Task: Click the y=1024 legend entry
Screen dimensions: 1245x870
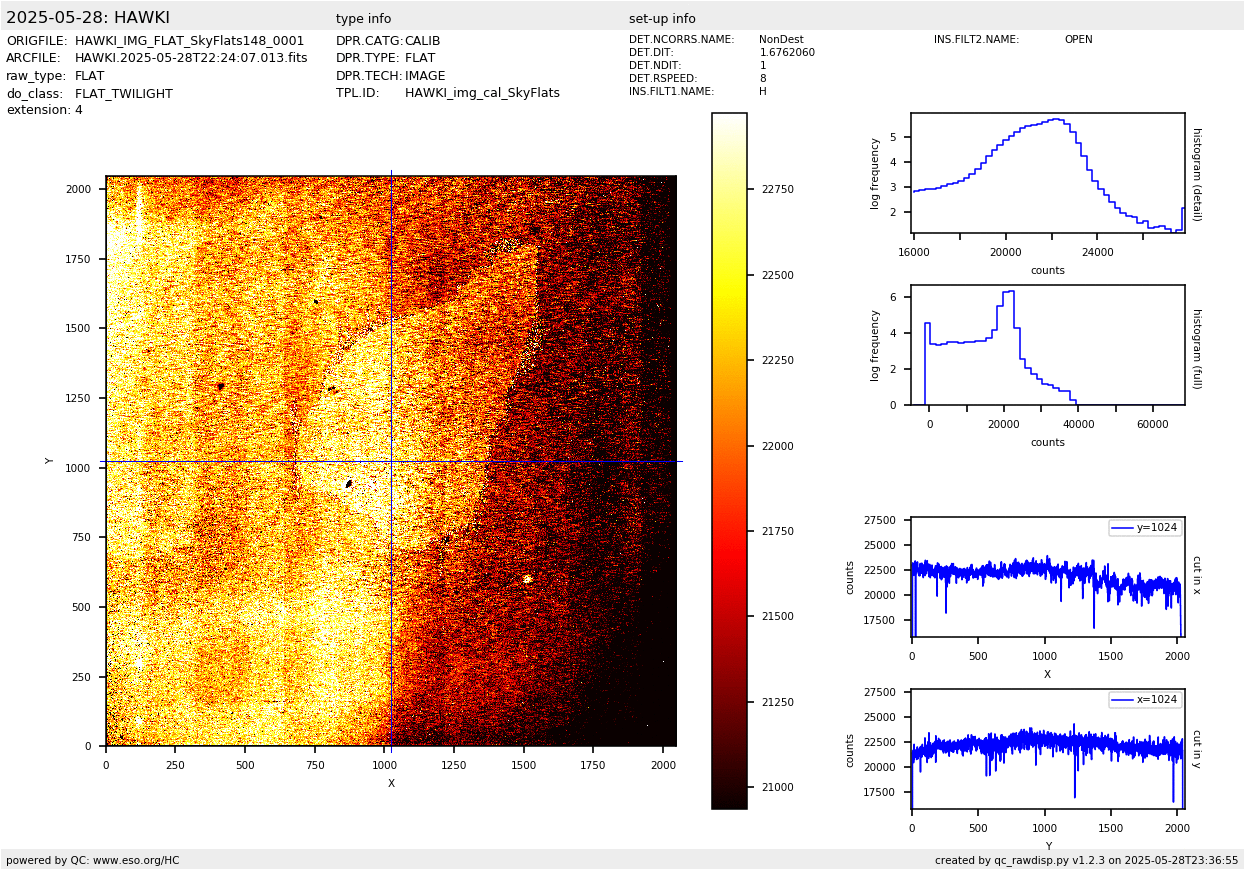Action: pos(1145,528)
